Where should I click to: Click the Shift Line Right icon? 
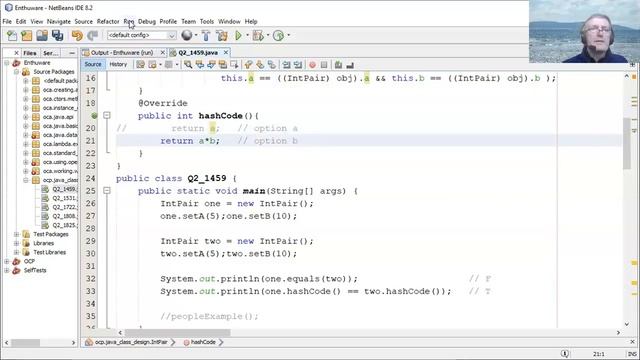[x=298, y=64]
